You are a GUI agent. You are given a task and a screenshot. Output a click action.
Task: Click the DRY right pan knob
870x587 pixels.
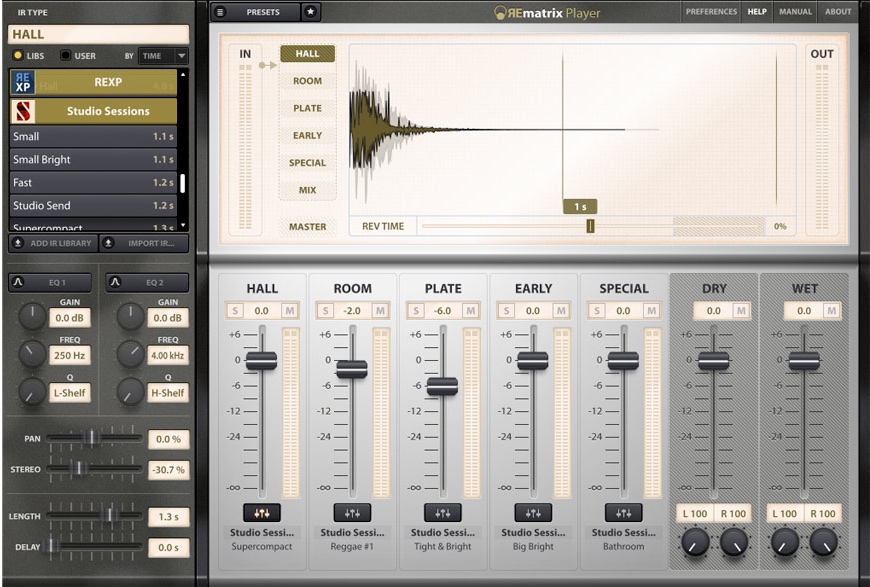coord(734,542)
